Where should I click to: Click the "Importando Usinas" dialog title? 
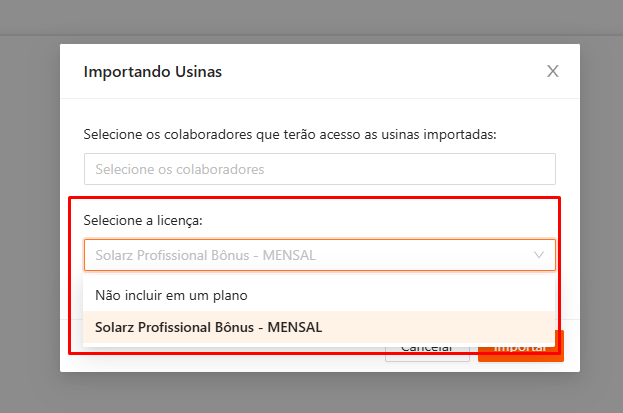(153, 72)
